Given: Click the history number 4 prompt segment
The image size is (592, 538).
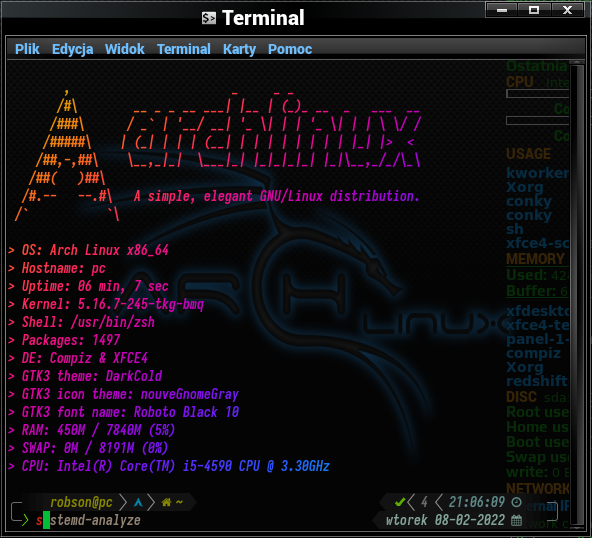Looking at the screenshot, I should (424, 502).
